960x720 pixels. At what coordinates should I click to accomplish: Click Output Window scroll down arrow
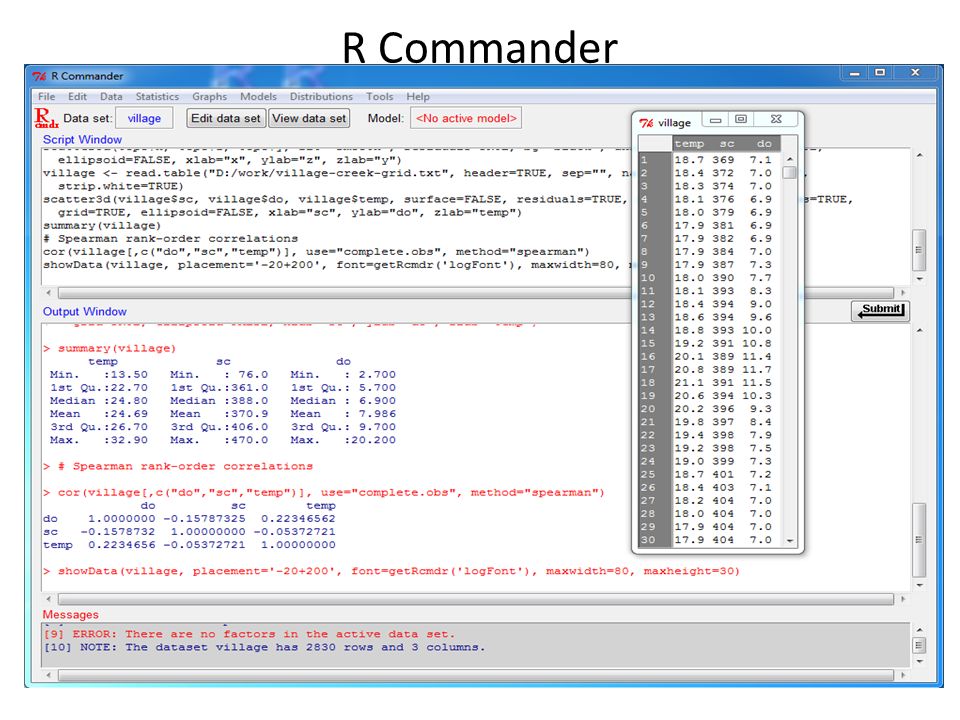920,585
